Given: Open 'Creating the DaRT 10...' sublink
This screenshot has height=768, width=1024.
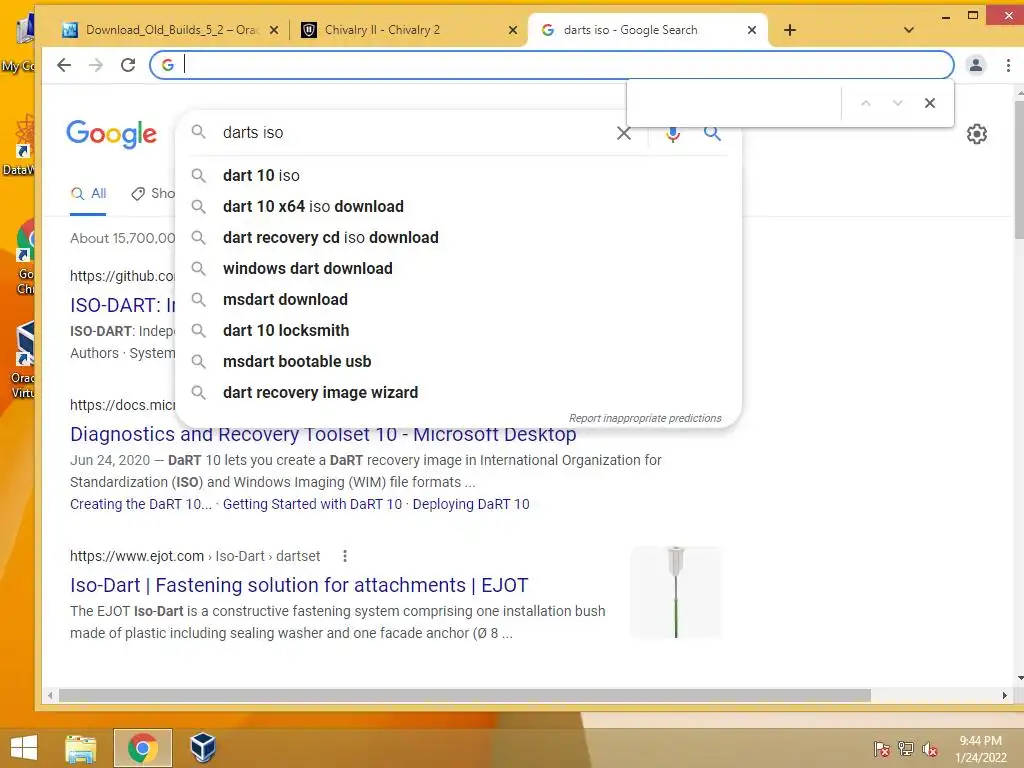Looking at the screenshot, I should [140, 504].
